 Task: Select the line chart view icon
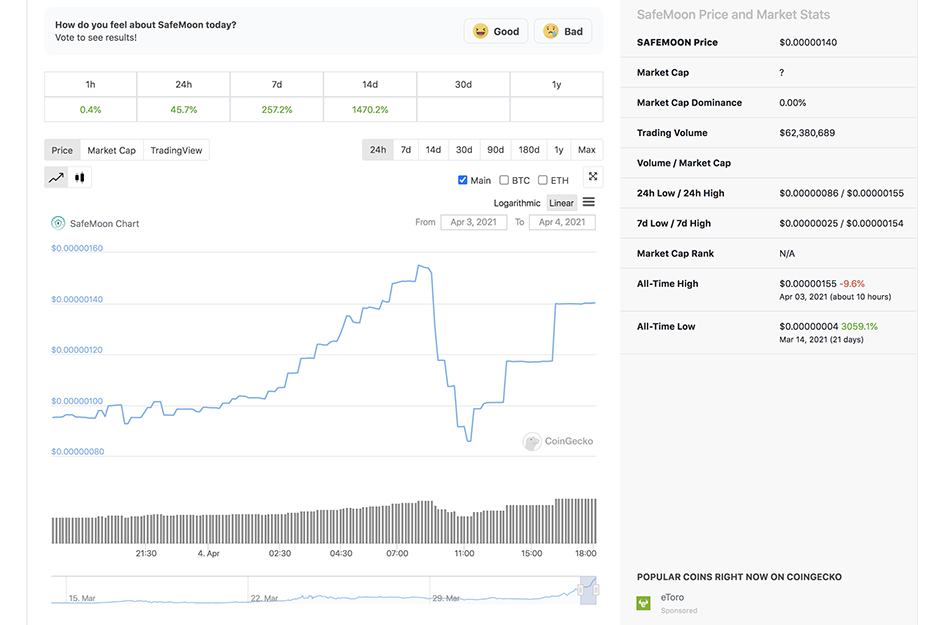pos(56,178)
